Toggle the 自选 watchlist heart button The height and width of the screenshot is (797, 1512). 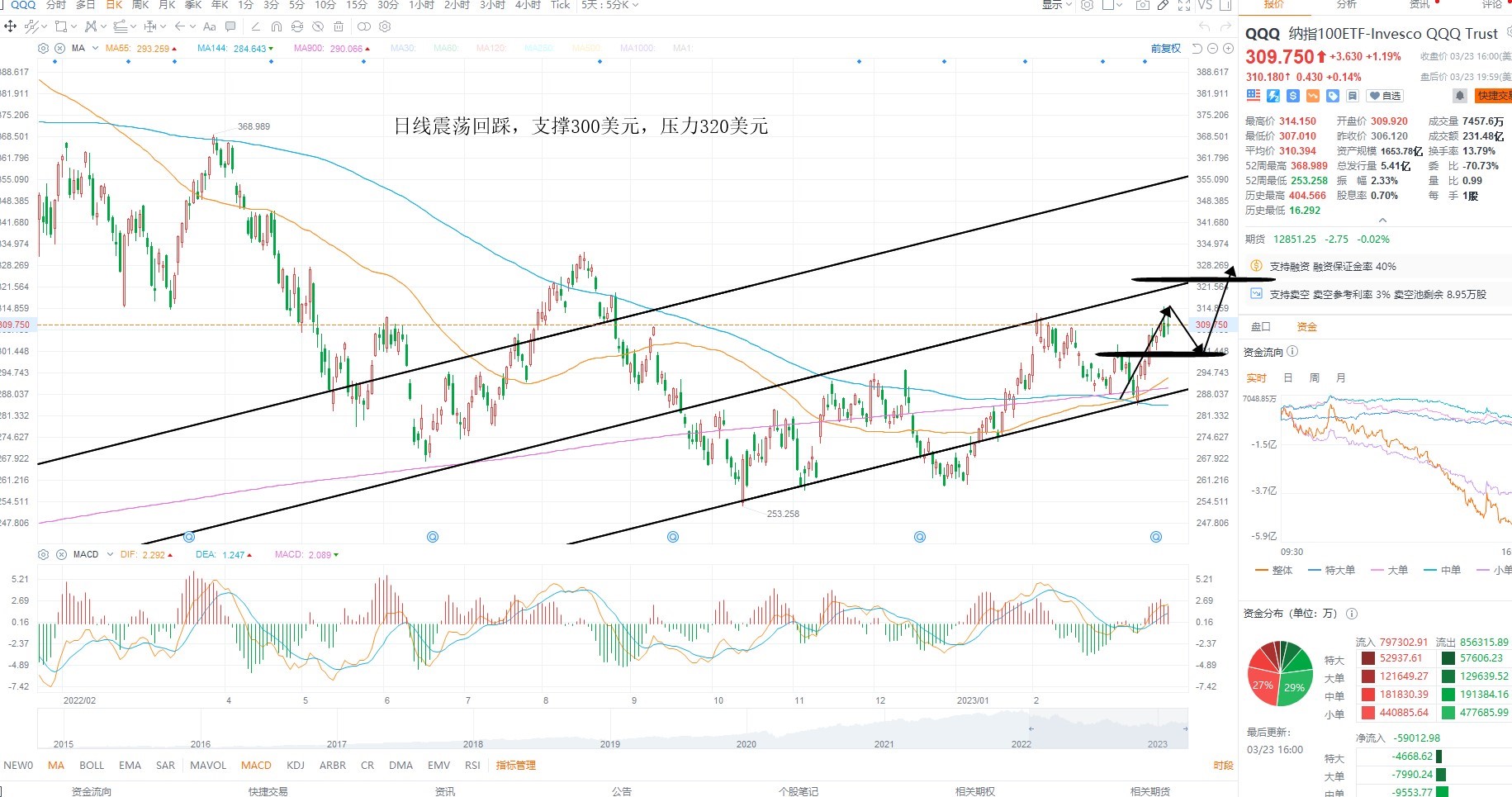tap(1385, 96)
